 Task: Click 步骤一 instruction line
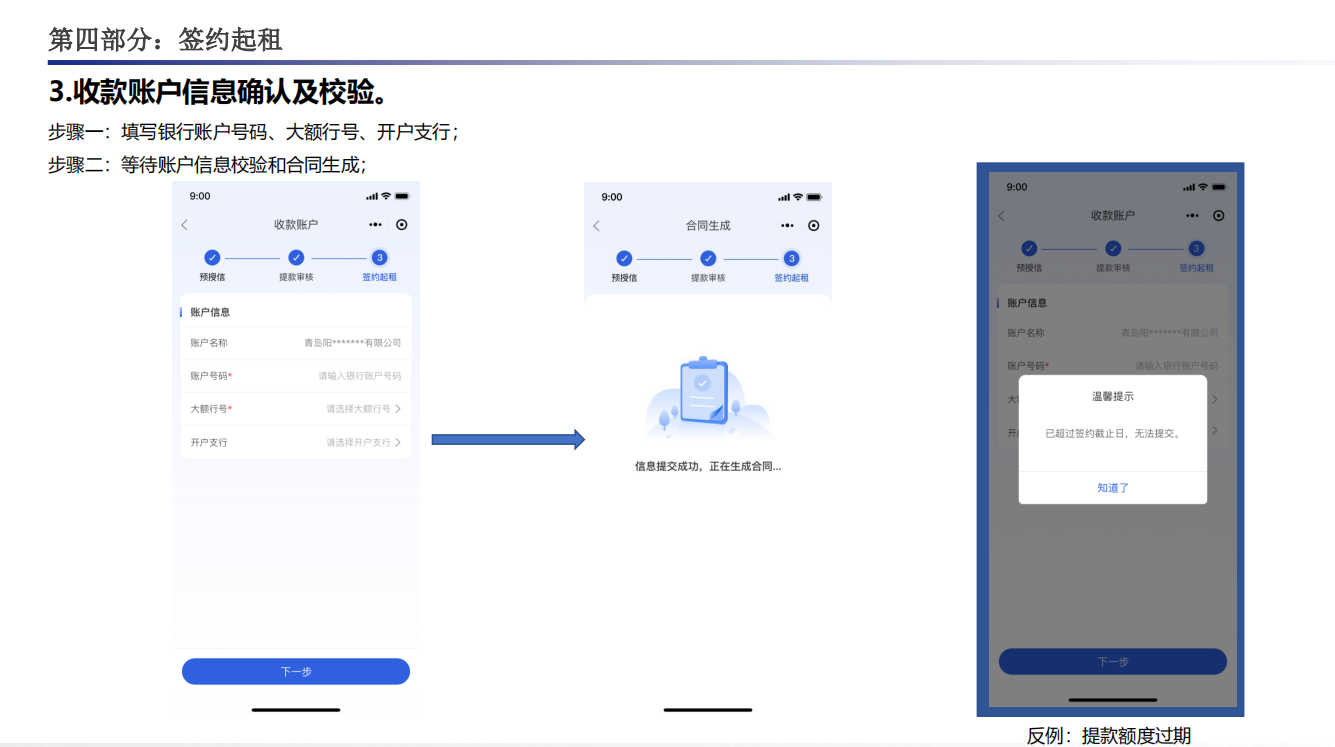pos(254,132)
